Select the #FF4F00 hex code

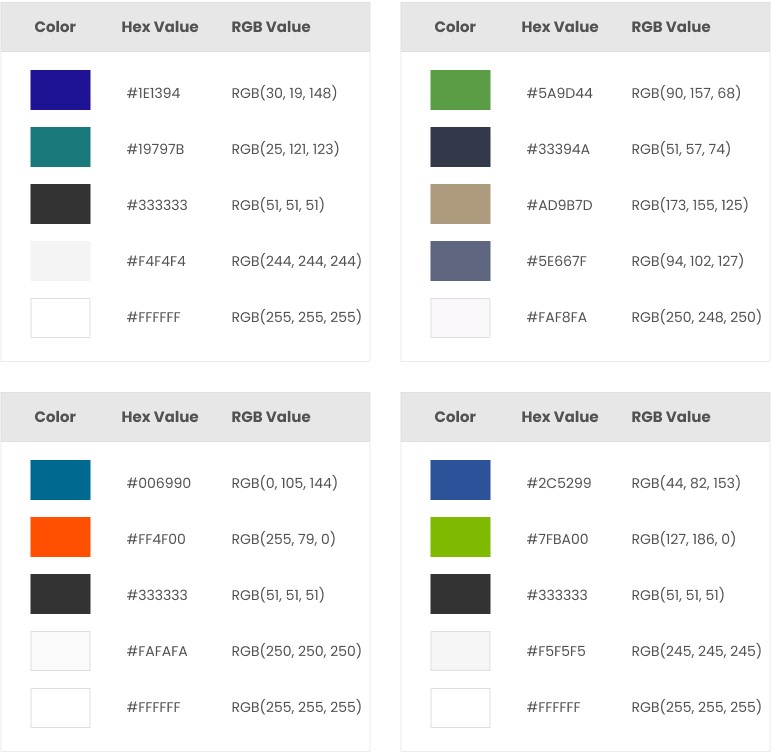click(x=156, y=539)
